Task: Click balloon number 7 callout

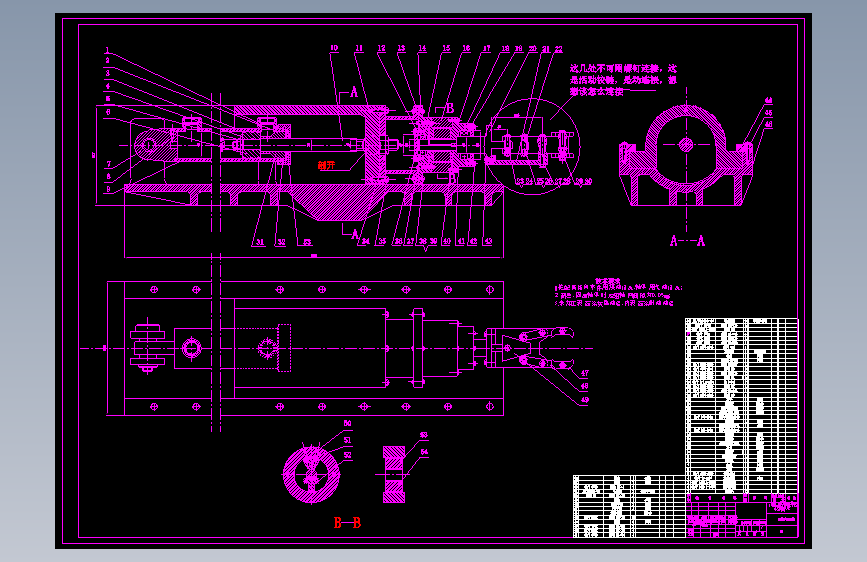Action: click(x=108, y=164)
